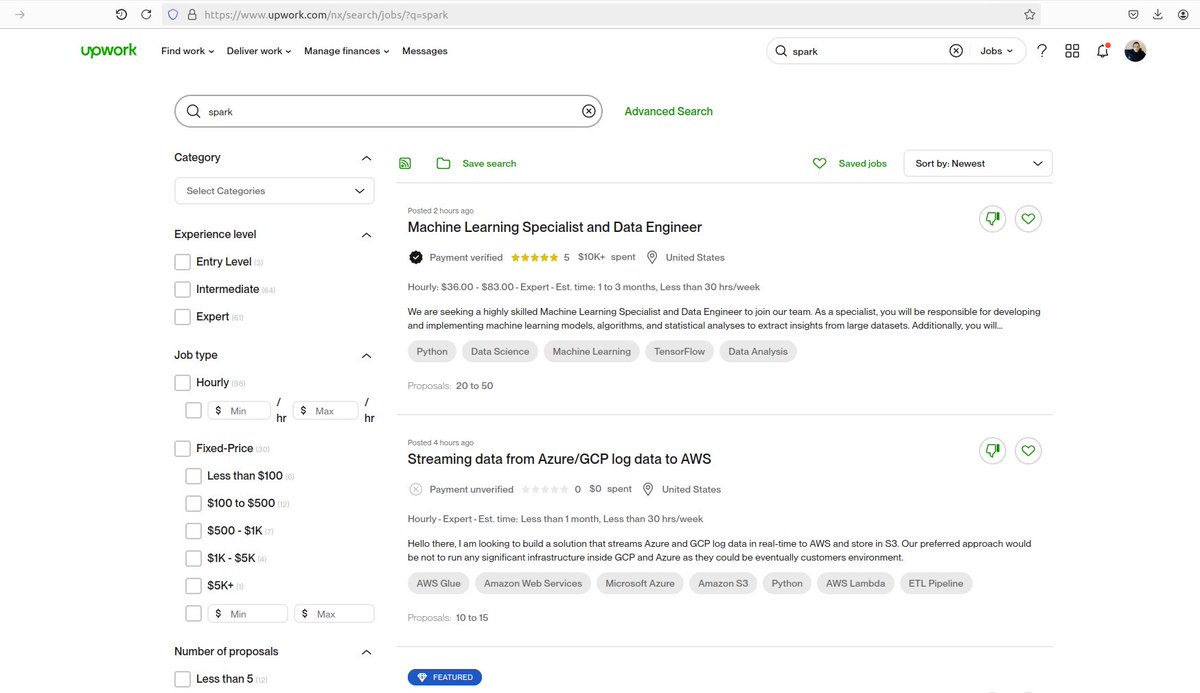This screenshot has height=693, width=1200.
Task: Check the Expert experience checkbox
Action: [182, 317]
